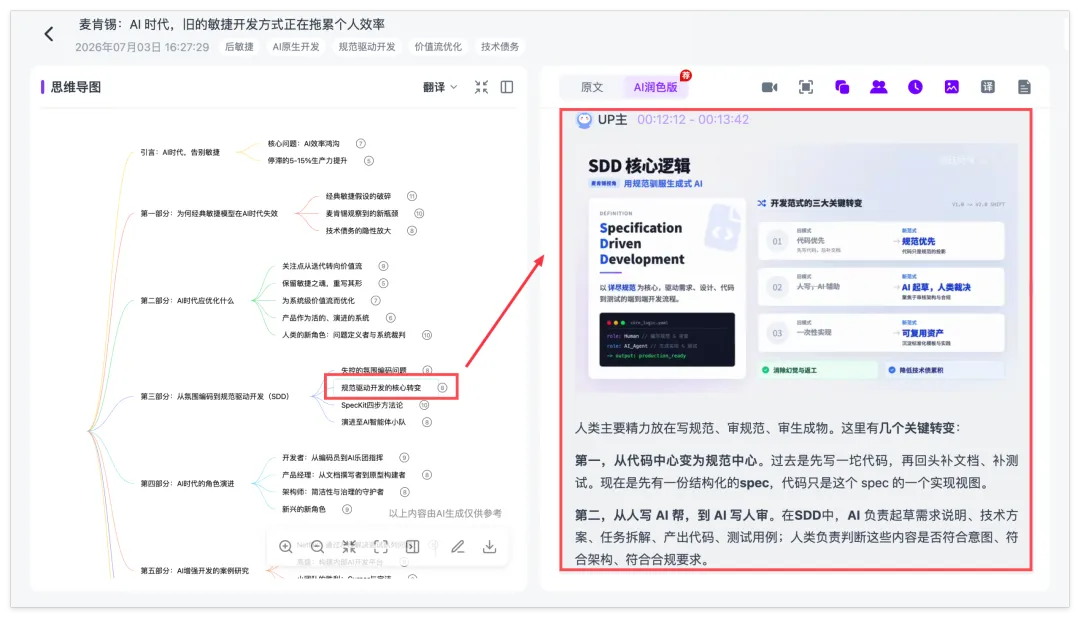
Task: Expand the count badge beside 保留敏捷之魂，重写其形
Action: 383,283
